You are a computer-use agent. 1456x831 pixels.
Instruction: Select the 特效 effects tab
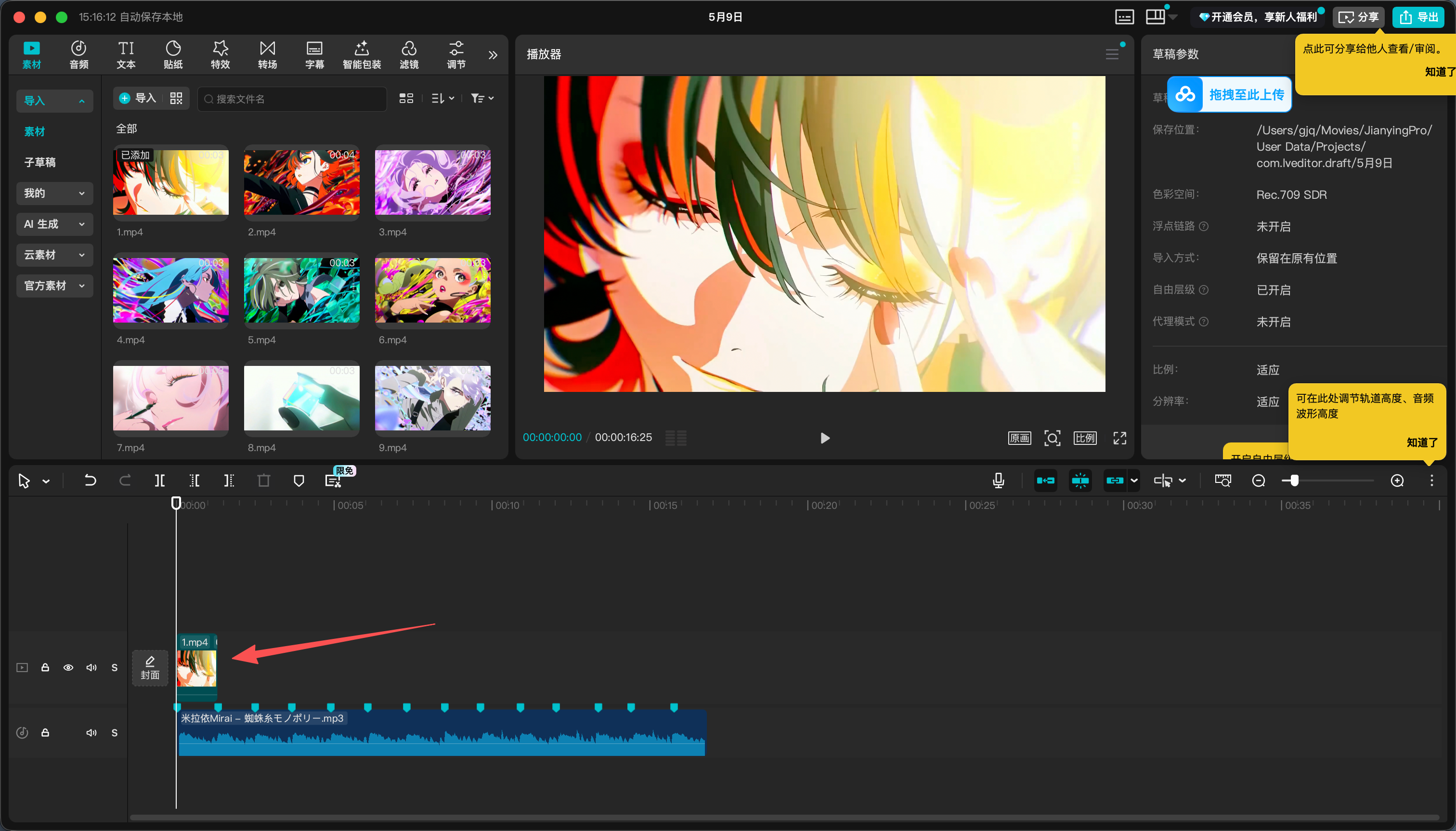[x=221, y=54]
